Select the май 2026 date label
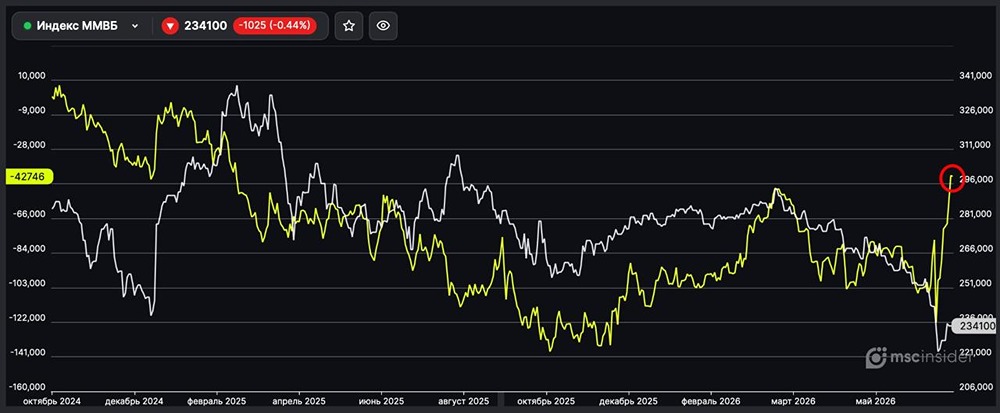The height and width of the screenshot is (413, 1000). coord(876,402)
